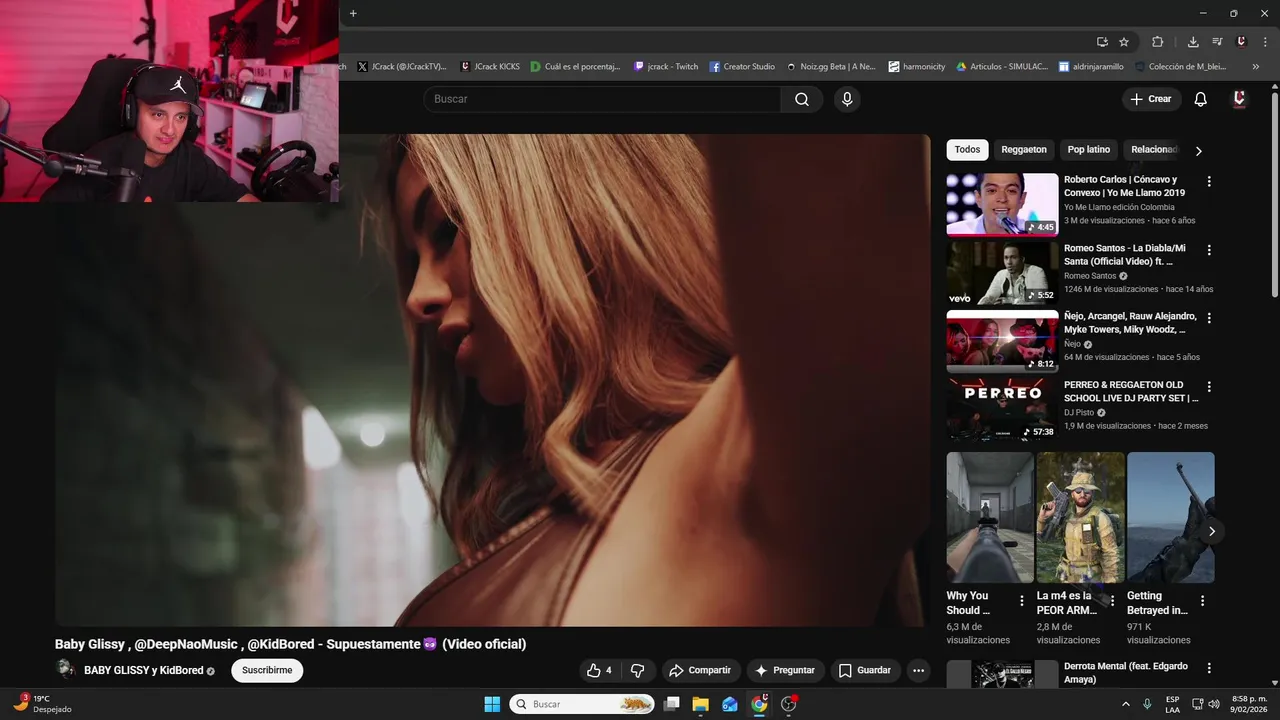
Task: Show next filter chips with arrow
Action: [x=1198, y=151]
